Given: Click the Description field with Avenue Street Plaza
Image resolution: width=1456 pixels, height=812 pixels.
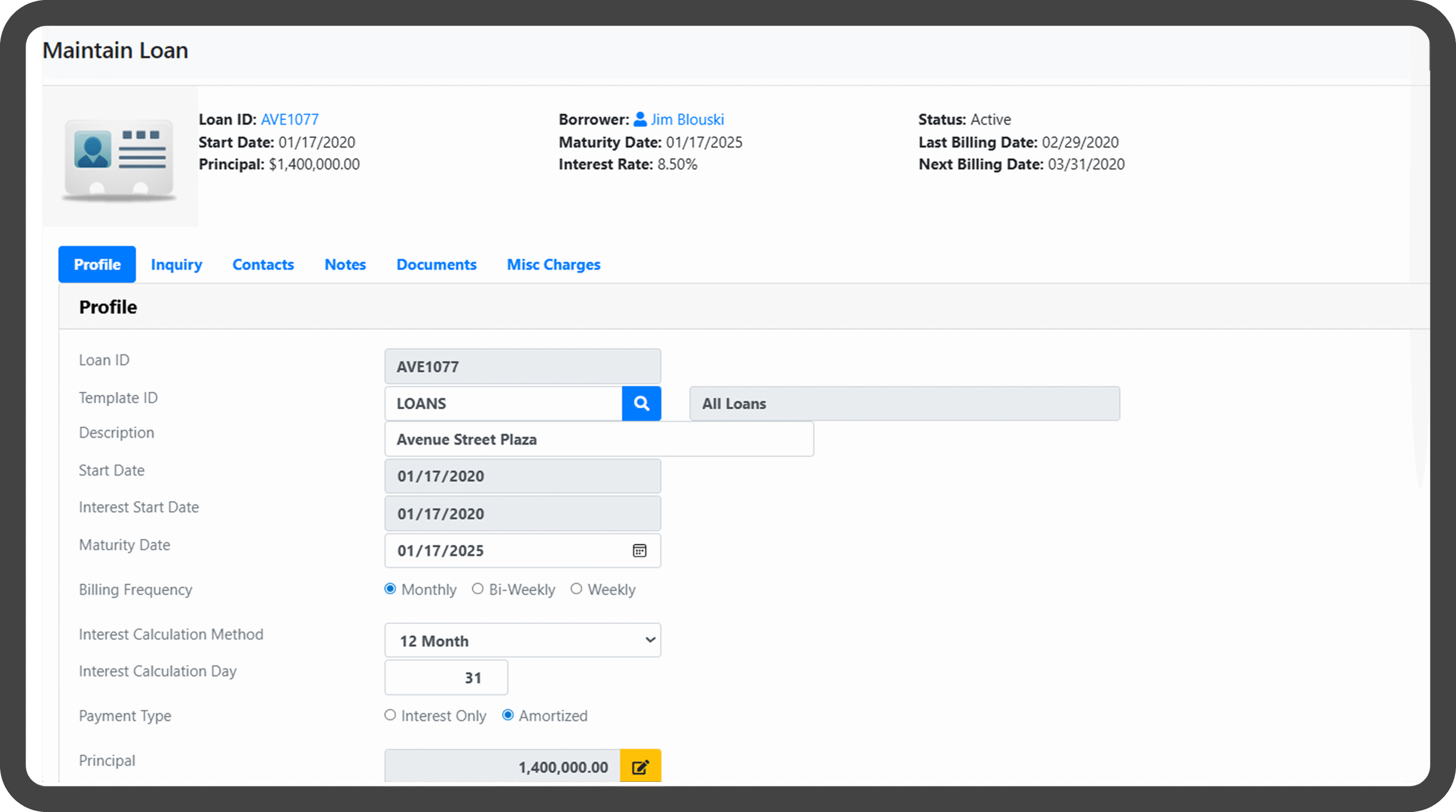Looking at the screenshot, I should pyautogui.click(x=598, y=439).
